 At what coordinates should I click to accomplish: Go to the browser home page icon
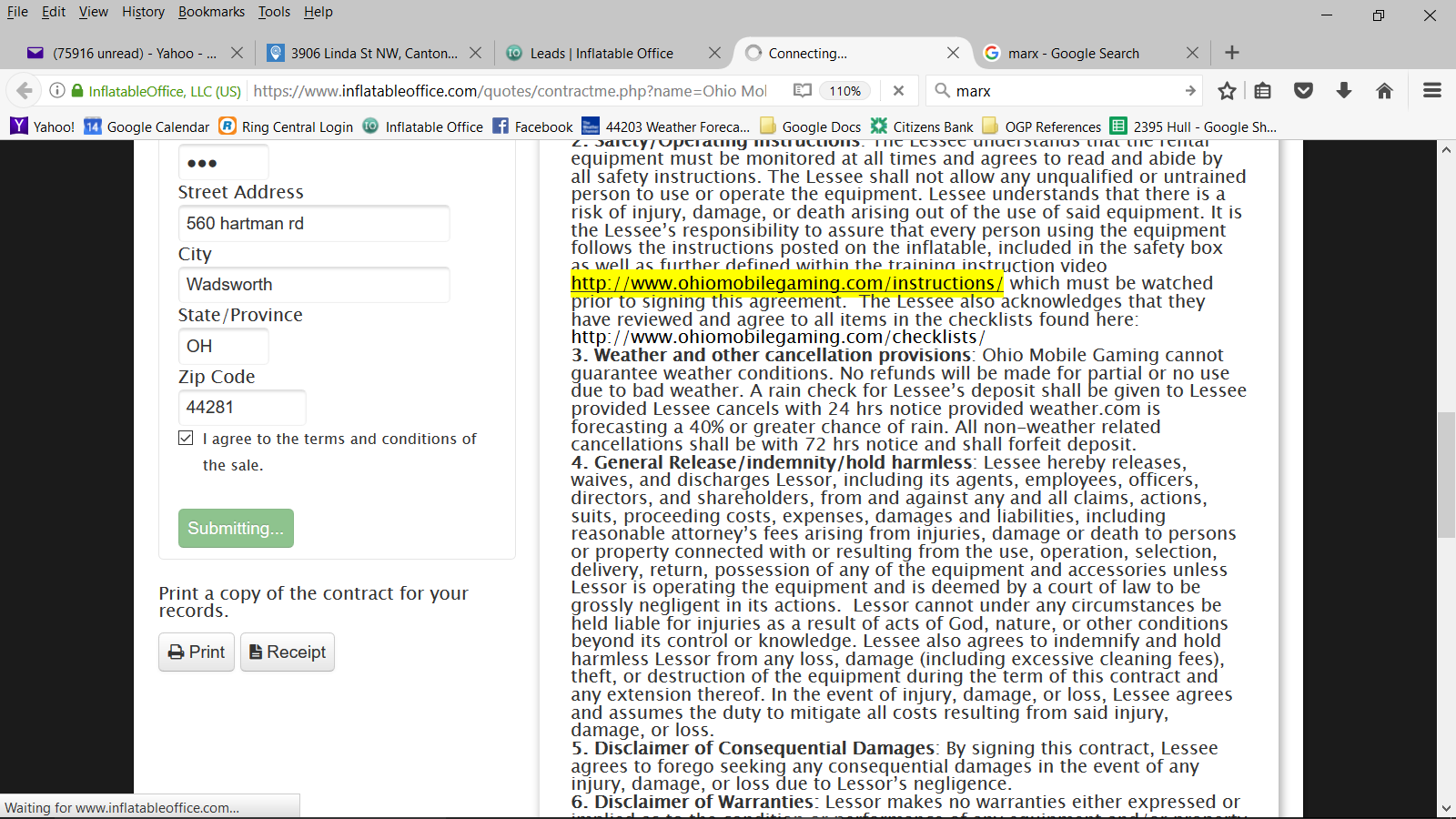tap(1384, 91)
